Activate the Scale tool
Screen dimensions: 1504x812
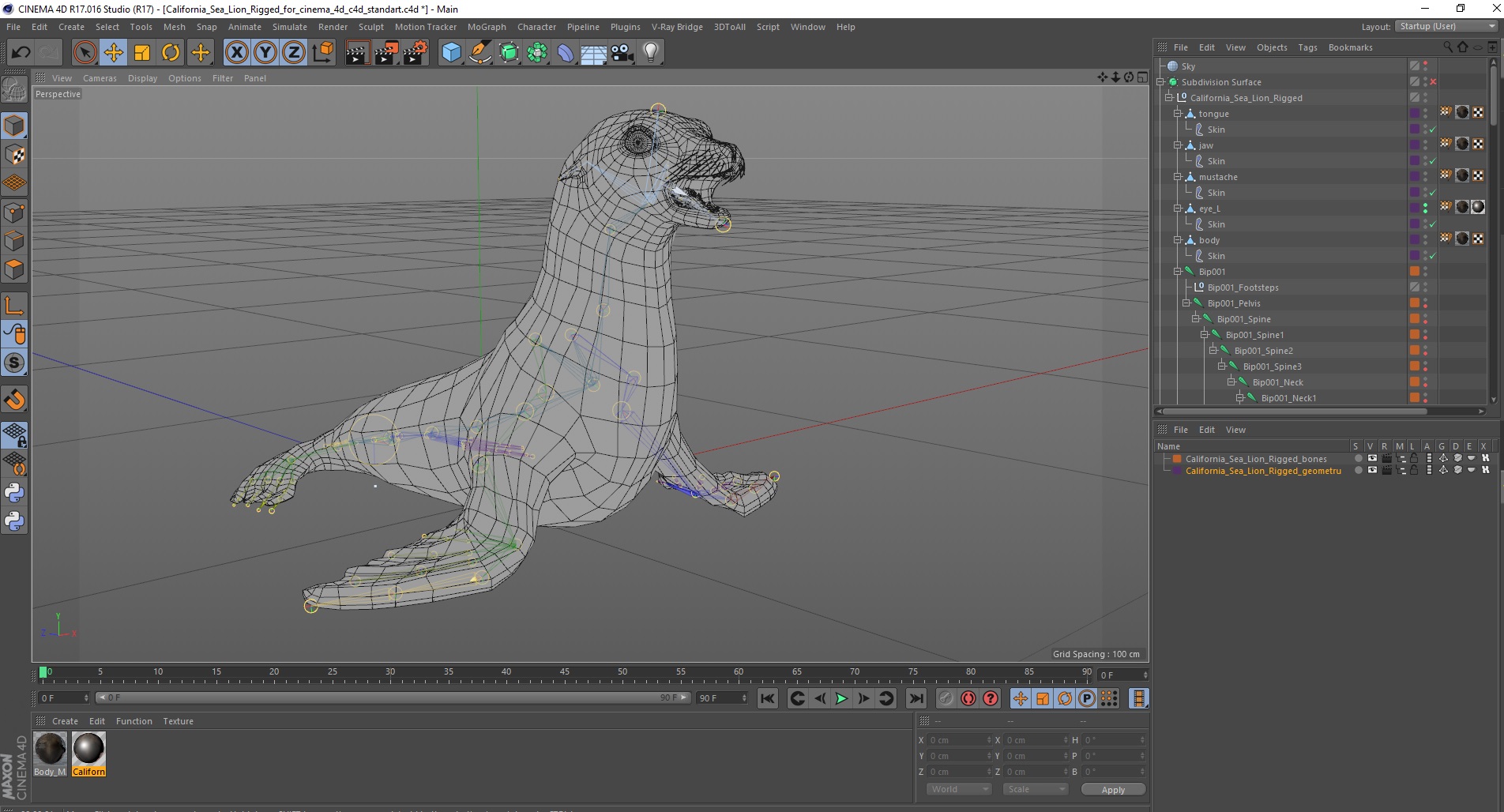tap(142, 53)
